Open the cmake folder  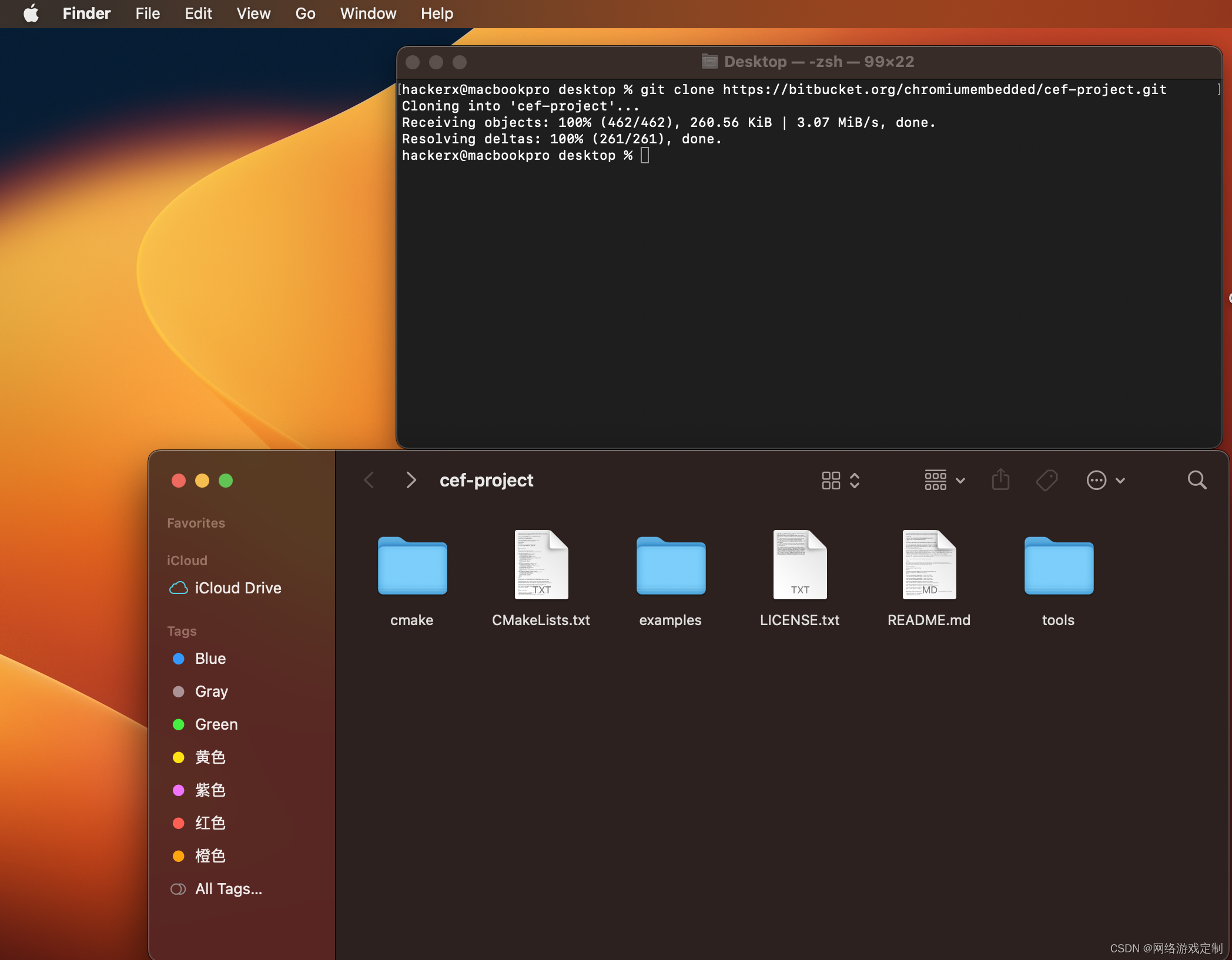click(x=412, y=567)
